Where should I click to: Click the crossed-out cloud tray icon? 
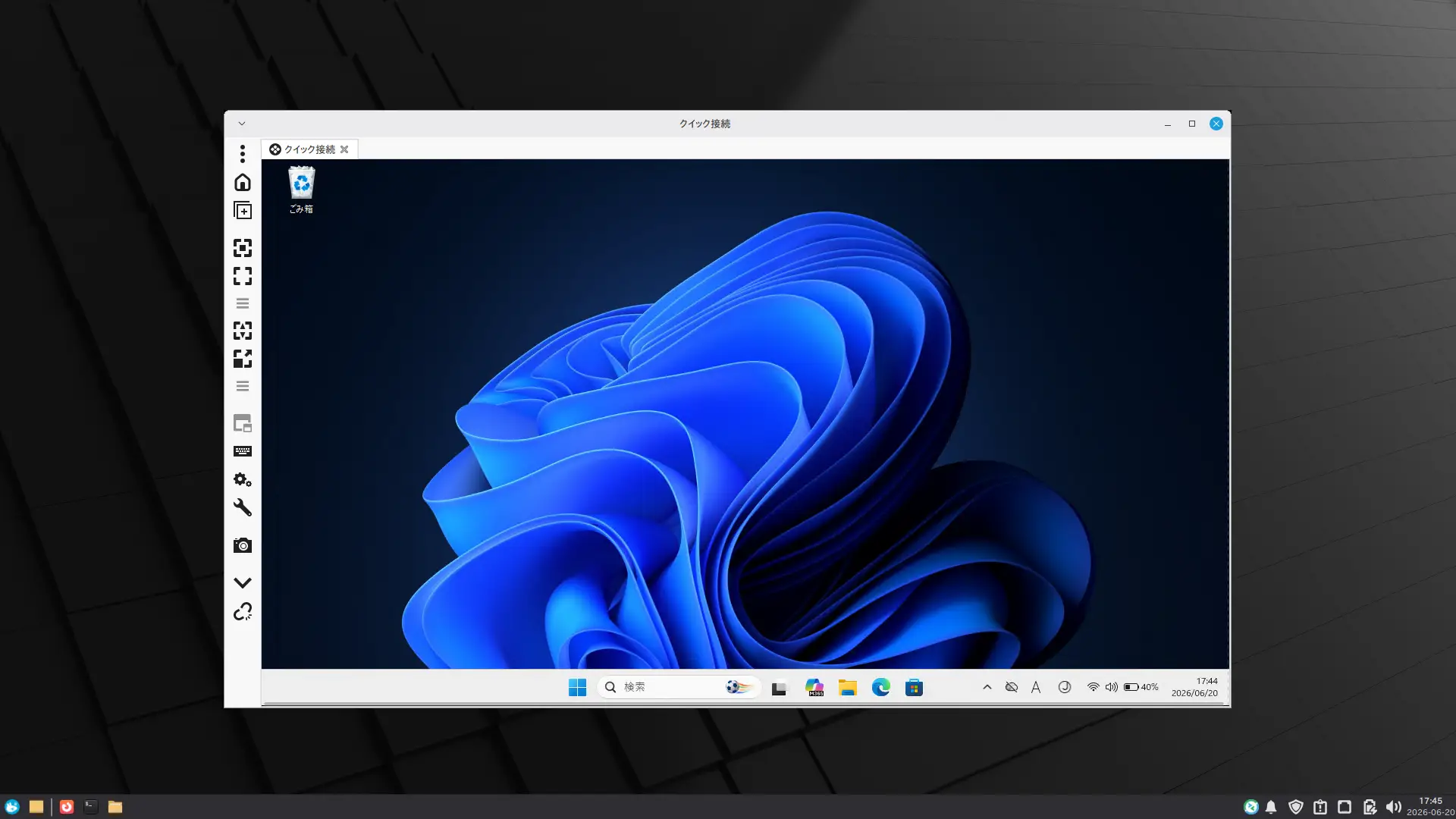click(x=1012, y=687)
